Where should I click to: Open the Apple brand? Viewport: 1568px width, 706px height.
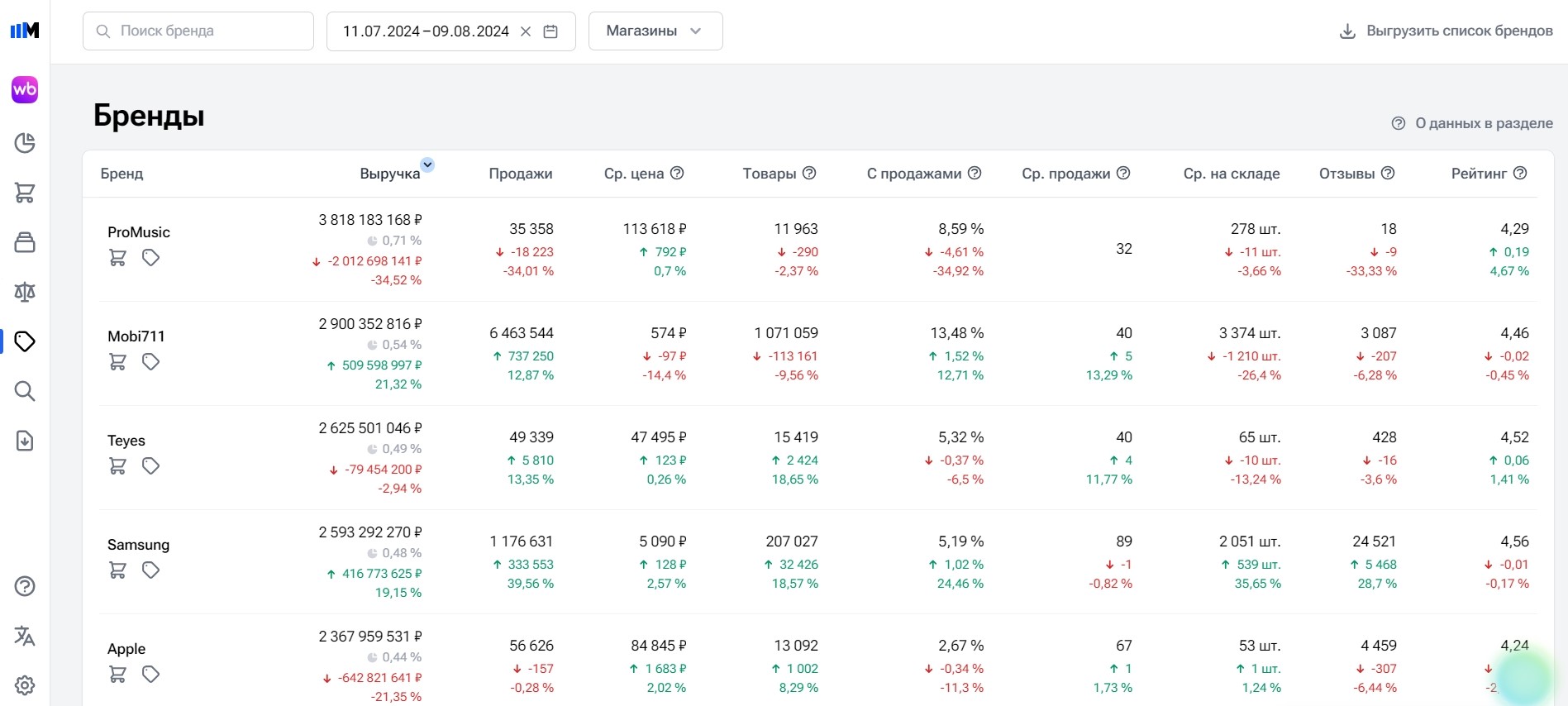pos(126,649)
